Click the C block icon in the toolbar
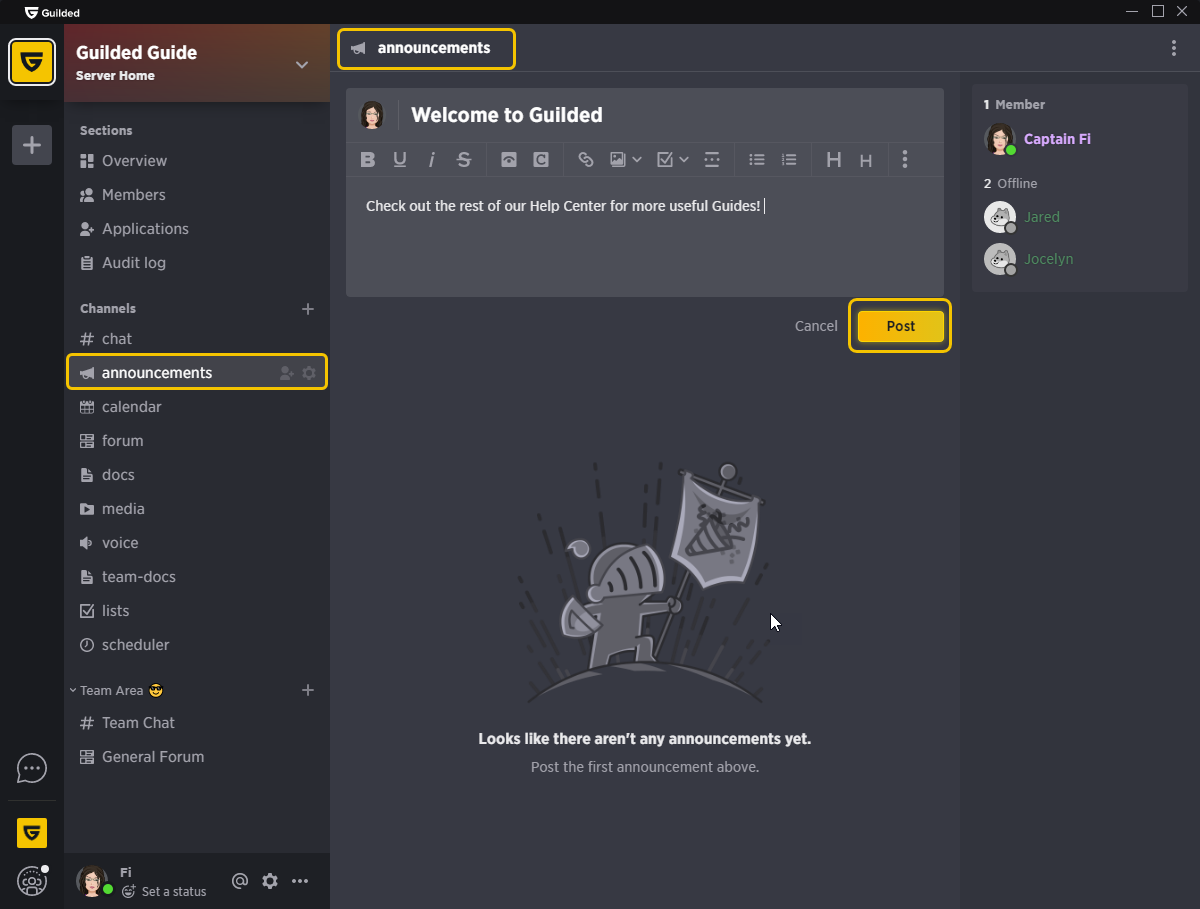 coord(541,160)
